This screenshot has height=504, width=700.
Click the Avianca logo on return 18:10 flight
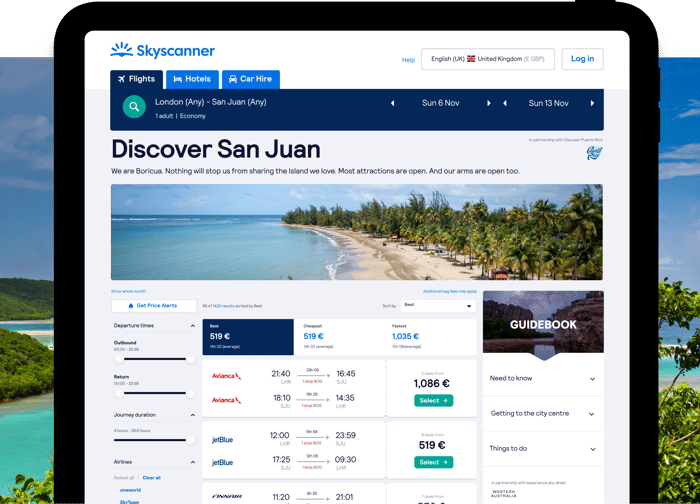coord(226,400)
